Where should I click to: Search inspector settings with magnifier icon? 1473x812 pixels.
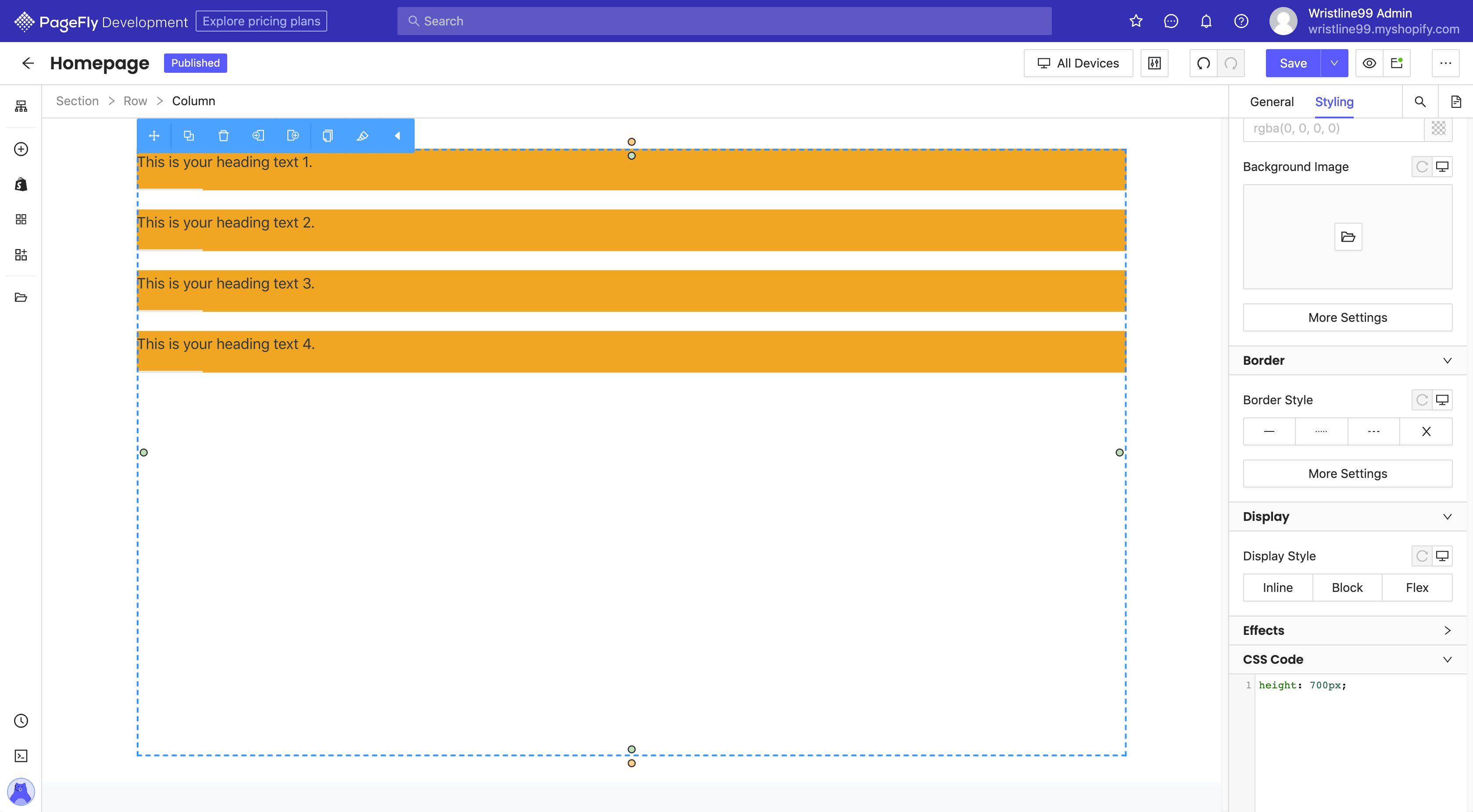pyautogui.click(x=1420, y=102)
